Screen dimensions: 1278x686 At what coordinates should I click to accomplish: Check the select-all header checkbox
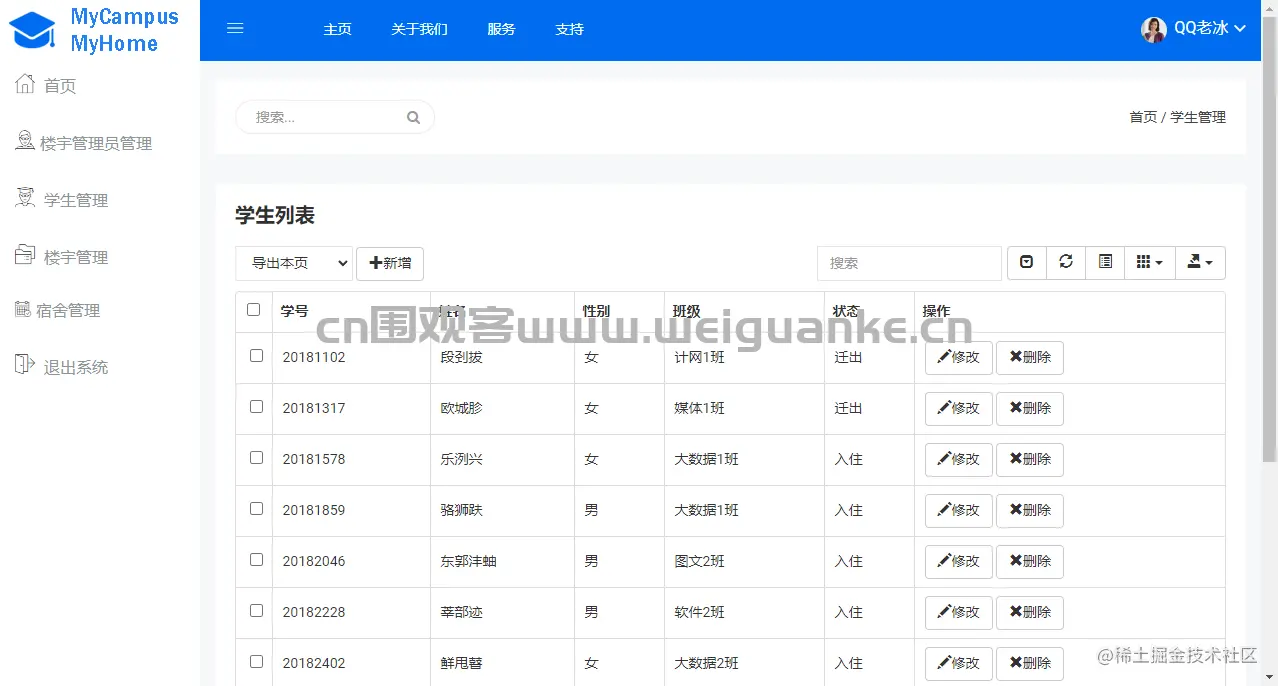tap(253, 310)
